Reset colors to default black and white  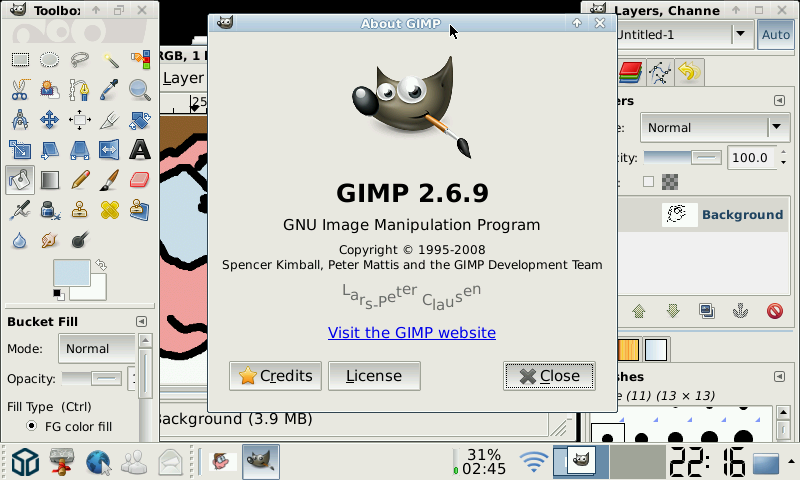(x=58, y=294)
